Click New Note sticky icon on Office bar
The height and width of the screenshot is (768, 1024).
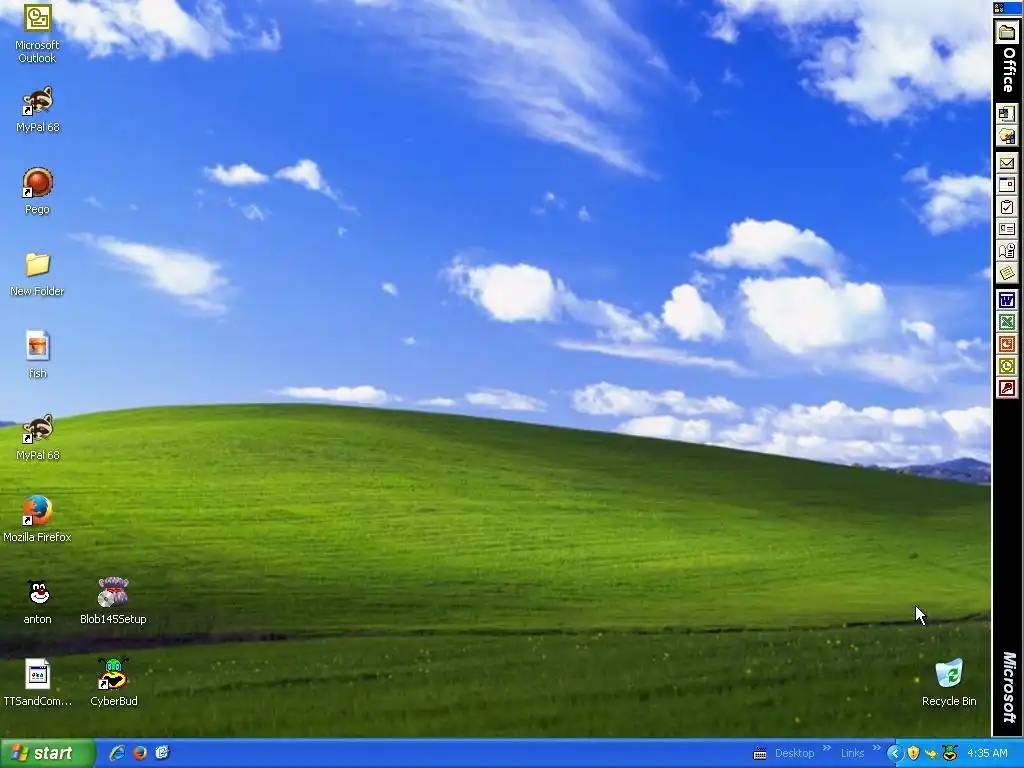click(x=1007, y=273)
